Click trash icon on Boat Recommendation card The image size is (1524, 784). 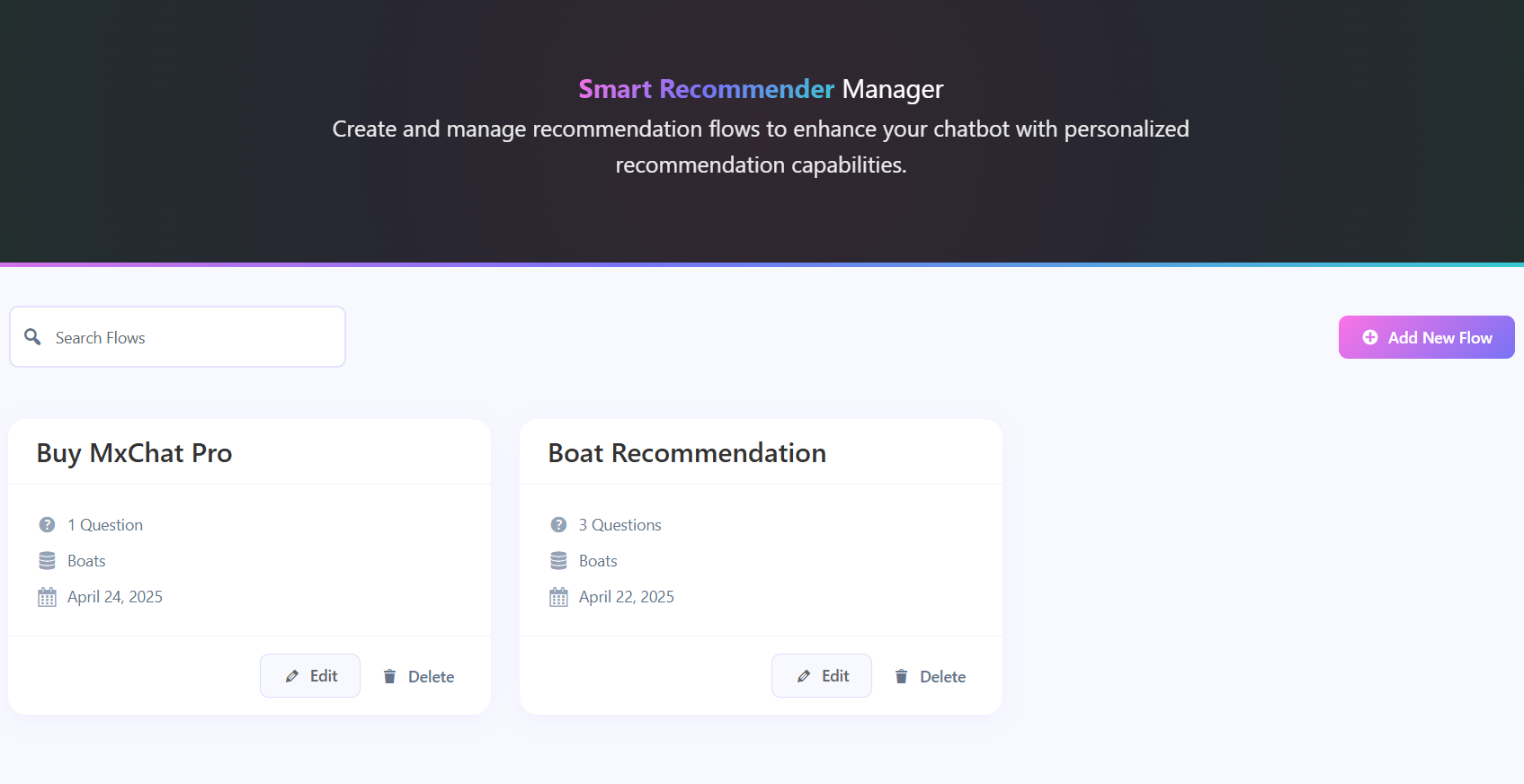[x=901, y=676]
